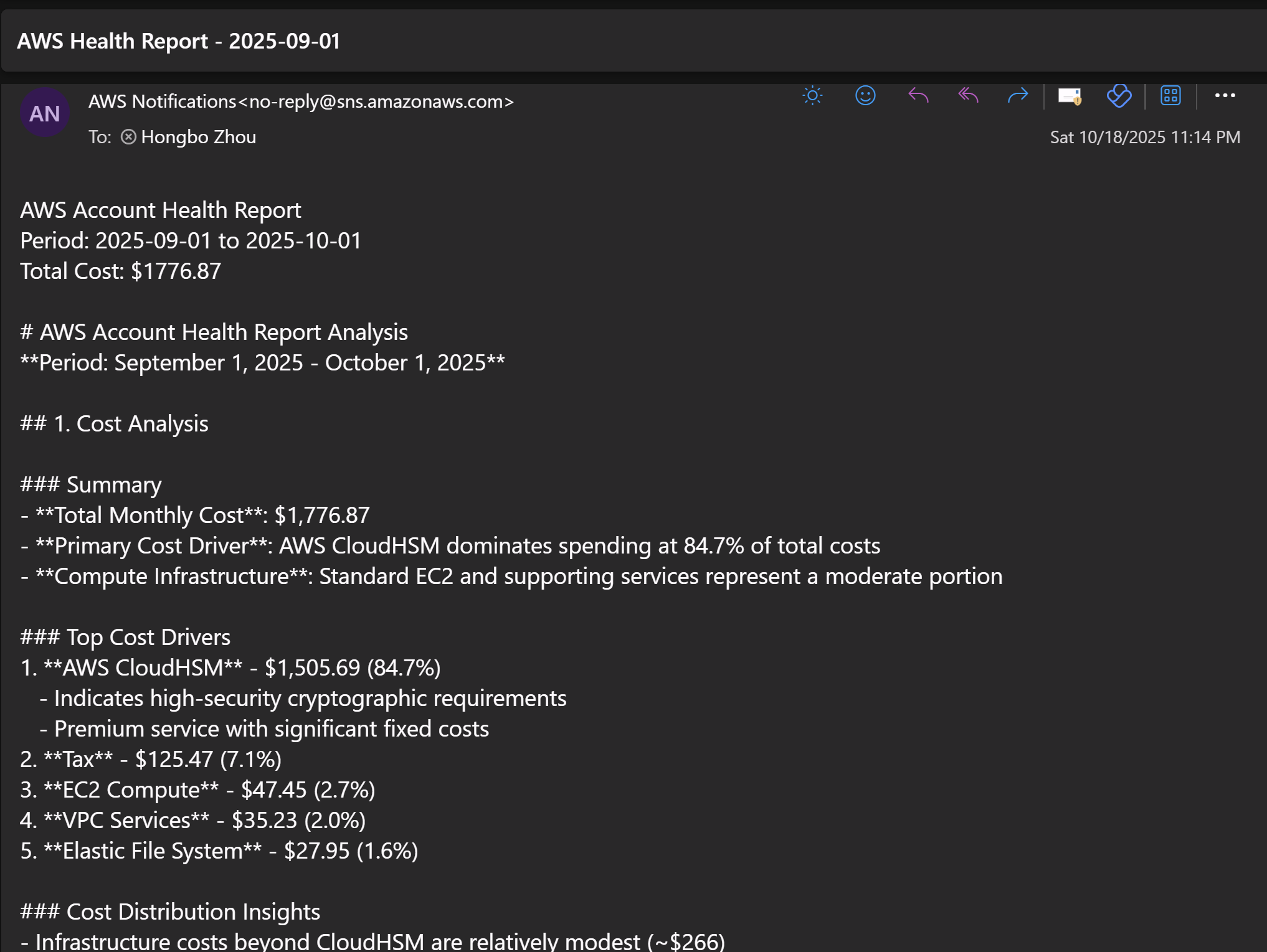Click the Top Cost Drivers heading
Screen dimensions: 1267x952
(125, 638)
